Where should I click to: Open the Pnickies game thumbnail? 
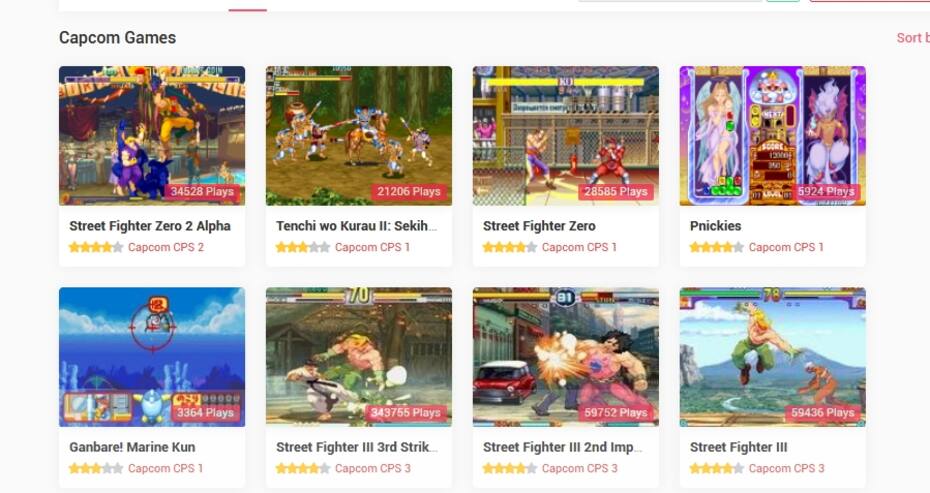pos(772,136)
